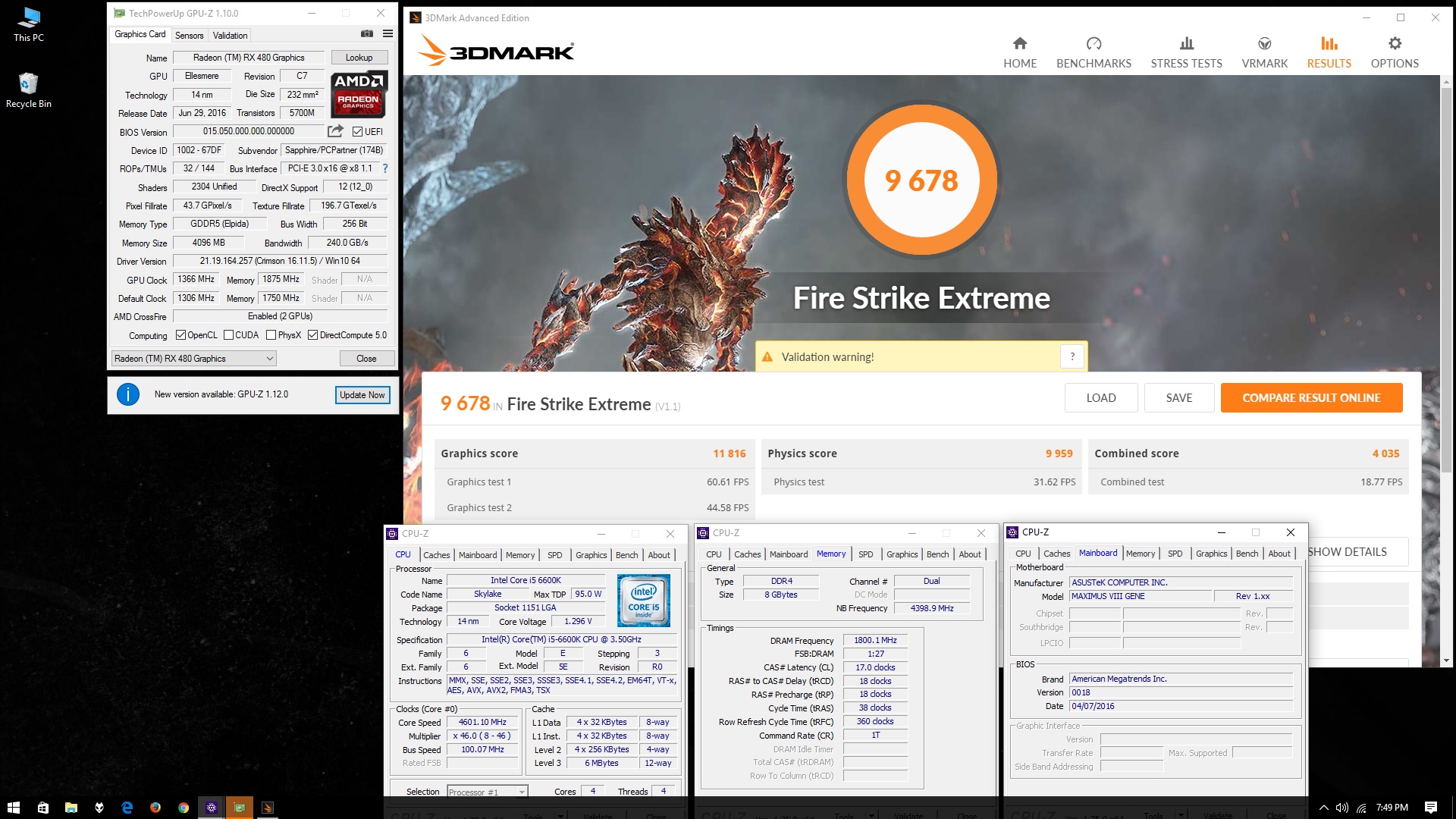1456x819 pixels.
Task: Toggle the PhysX checkbox in GPU-Z
Action: (x=271, y=335)
